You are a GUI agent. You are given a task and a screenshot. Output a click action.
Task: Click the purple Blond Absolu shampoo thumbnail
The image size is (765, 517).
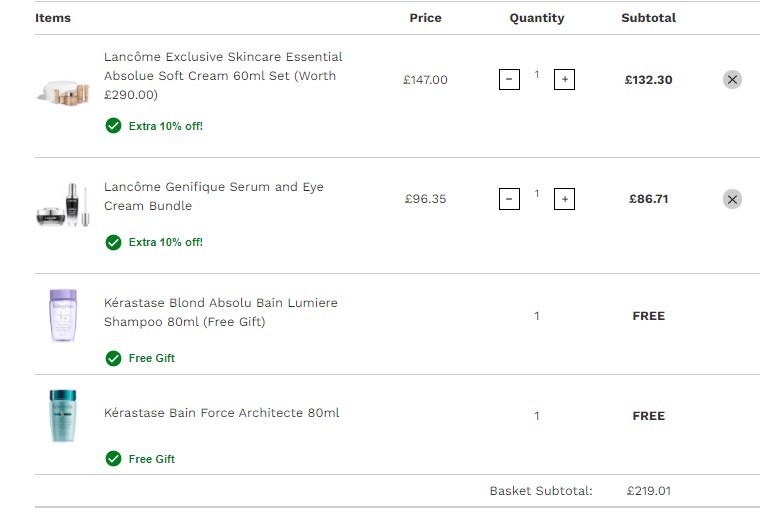click(x=63, y=316)
